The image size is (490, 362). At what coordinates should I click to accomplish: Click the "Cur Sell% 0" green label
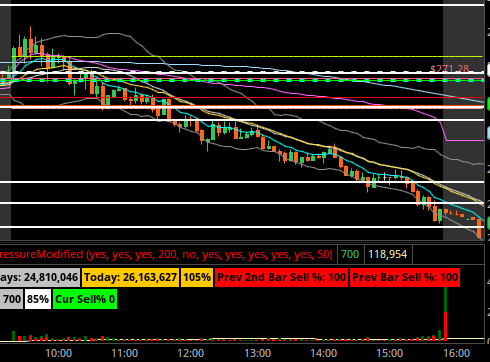click(85, 299)
